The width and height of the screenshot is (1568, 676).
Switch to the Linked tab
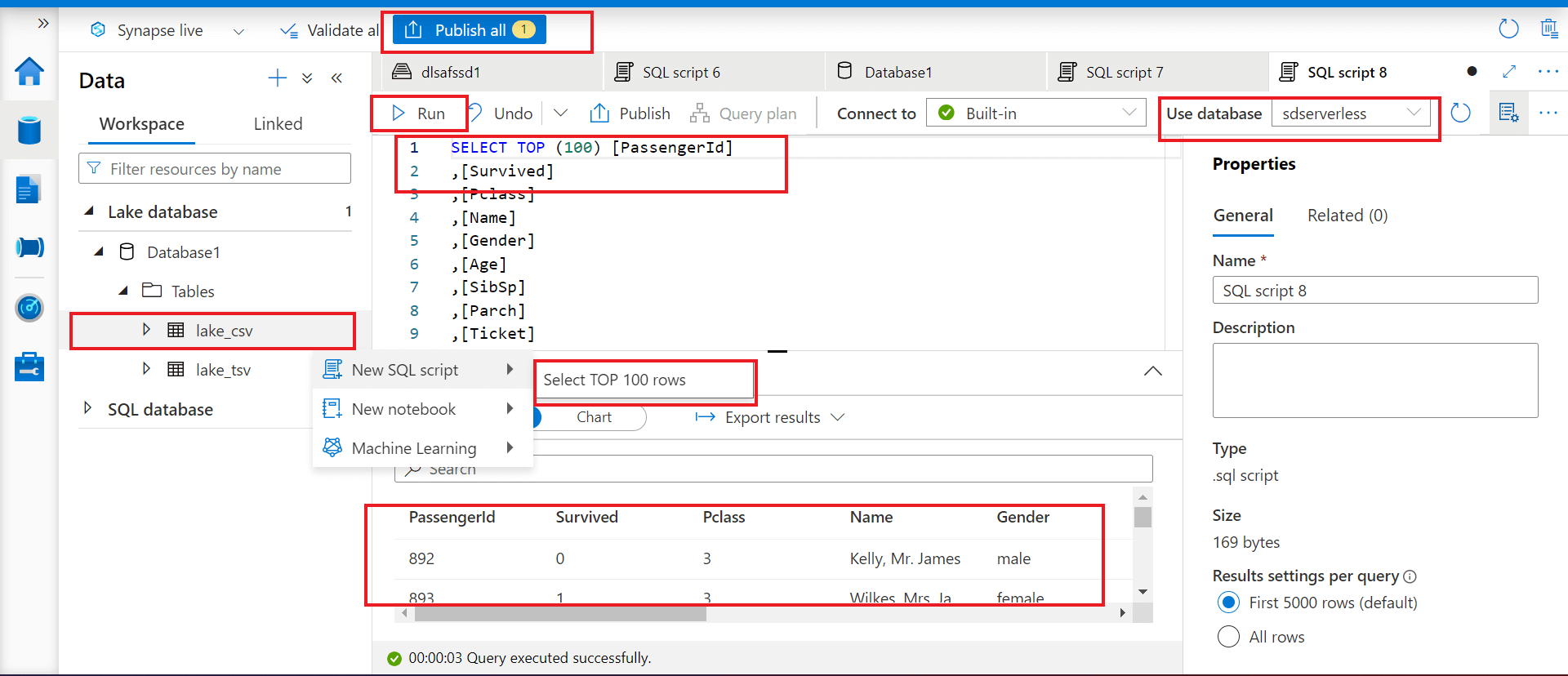click(x=278, y=124)
